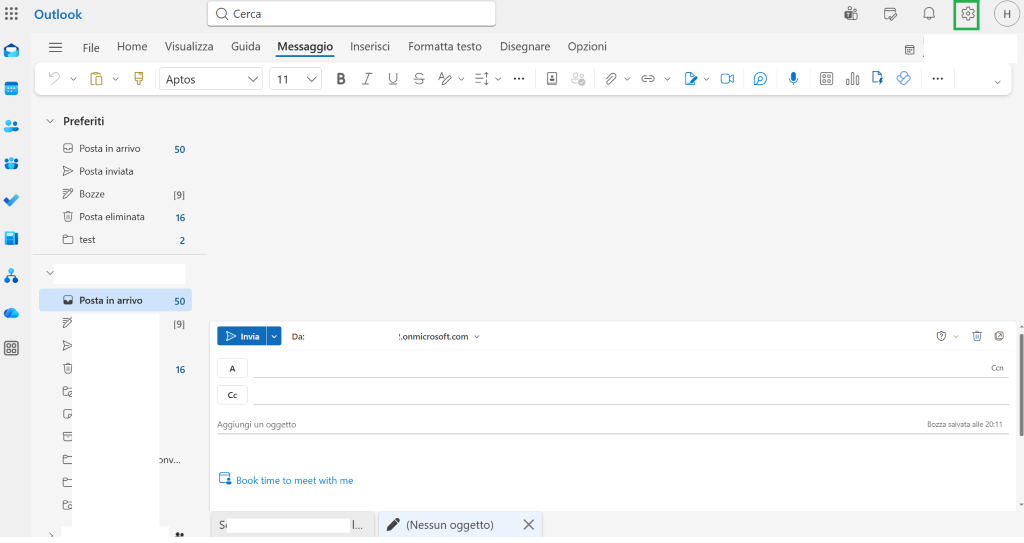Open the Teams meet-now icon in header
1024x543 pixels.
[x=851, y=14]
